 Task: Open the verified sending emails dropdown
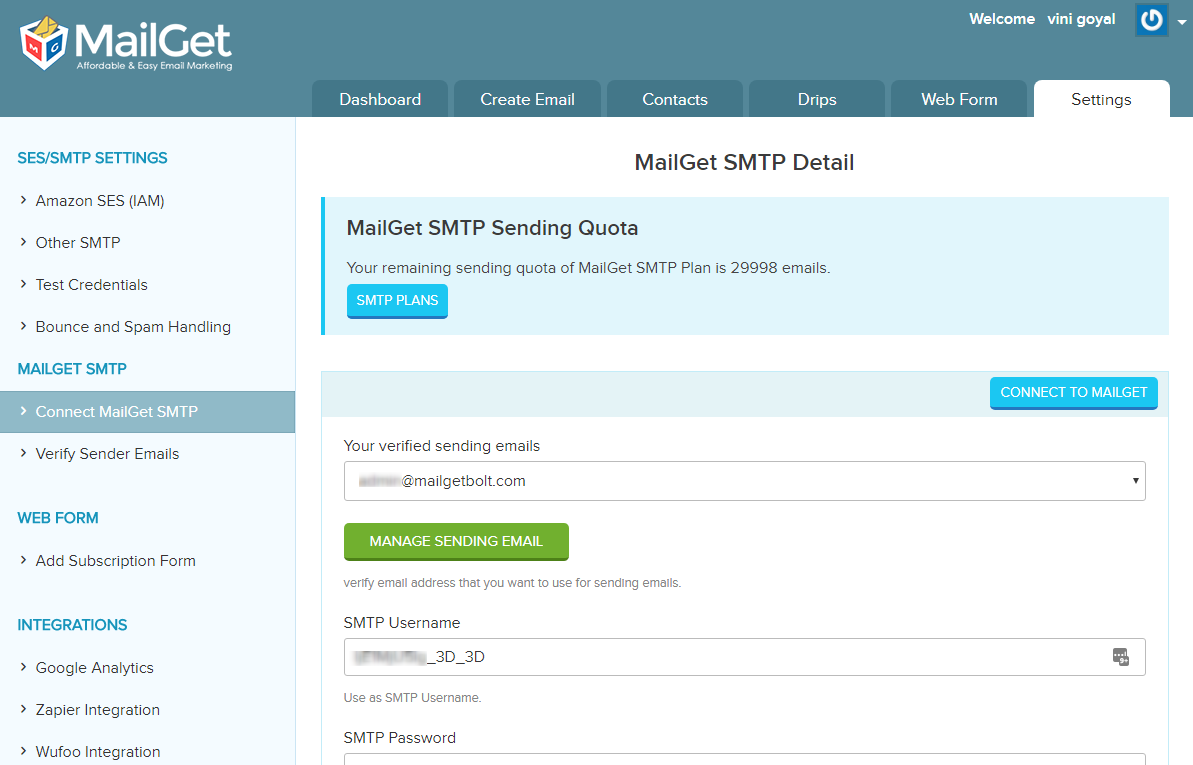(x=744, y=481)
